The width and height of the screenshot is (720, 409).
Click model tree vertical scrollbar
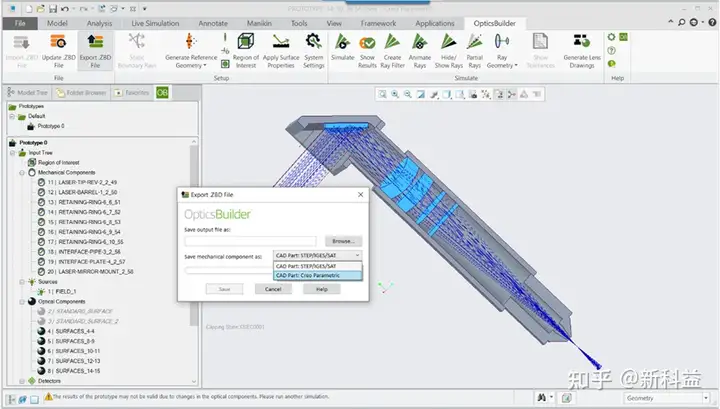pos(194,234)
